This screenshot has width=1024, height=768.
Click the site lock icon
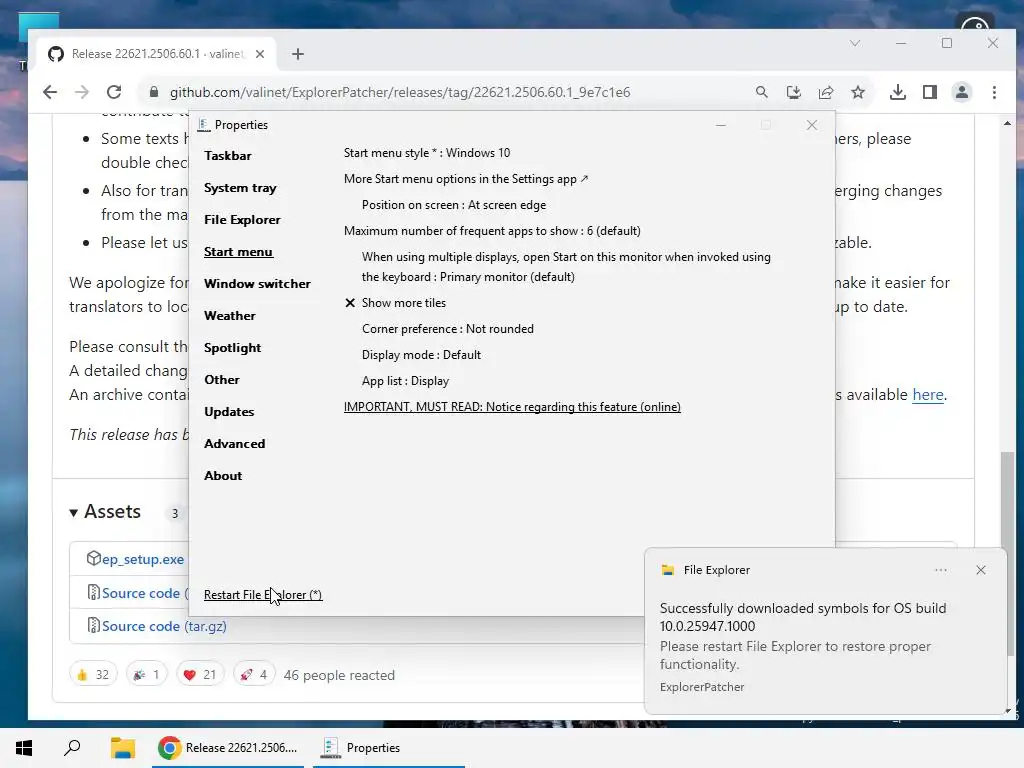pyautogui.click(x=154, y=92)
